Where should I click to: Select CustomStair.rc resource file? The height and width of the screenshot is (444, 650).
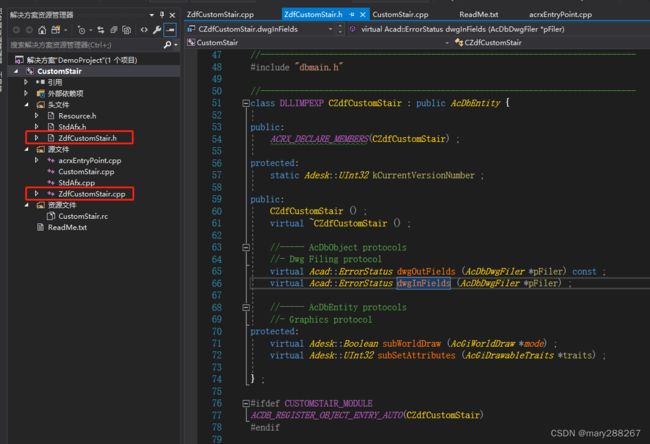[x=83, y=216]
